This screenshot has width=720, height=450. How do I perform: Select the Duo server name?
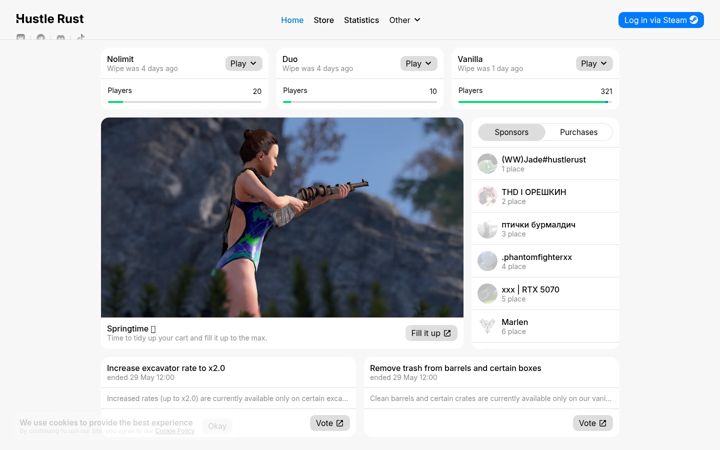pyautogui.click(x=290, y=59)
